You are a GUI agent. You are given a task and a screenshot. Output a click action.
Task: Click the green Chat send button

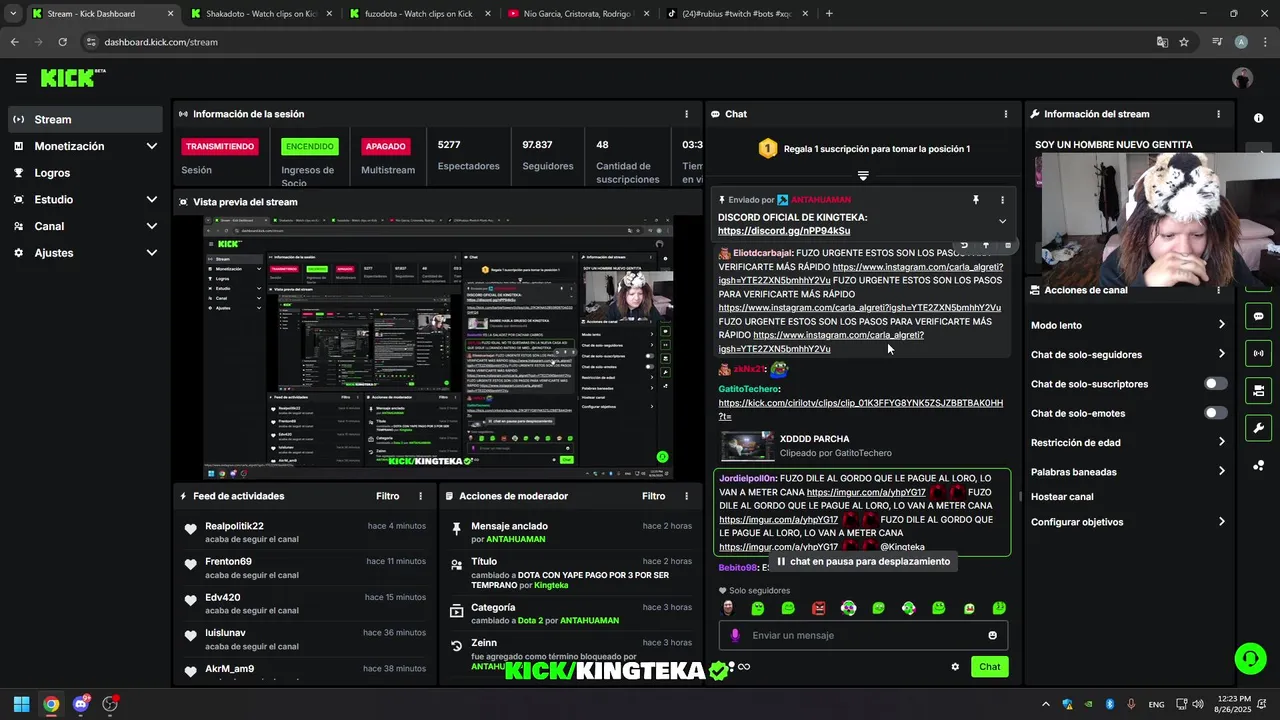(989, 667)
